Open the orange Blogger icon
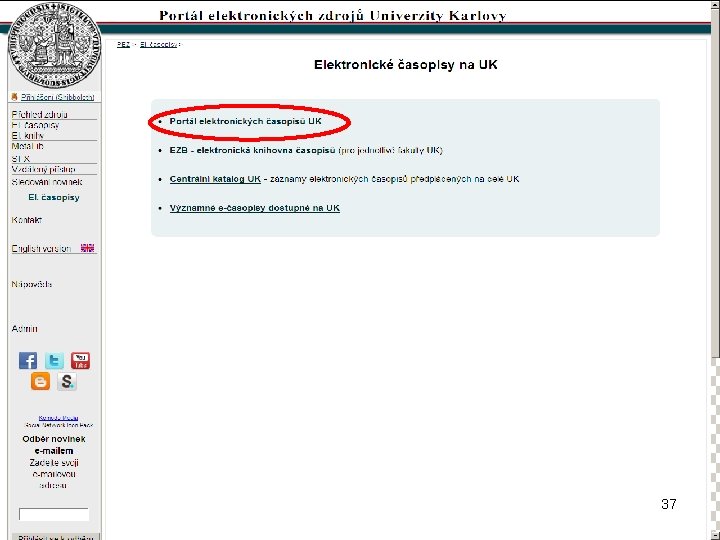The image size is (720, 540). pos(40,382)
